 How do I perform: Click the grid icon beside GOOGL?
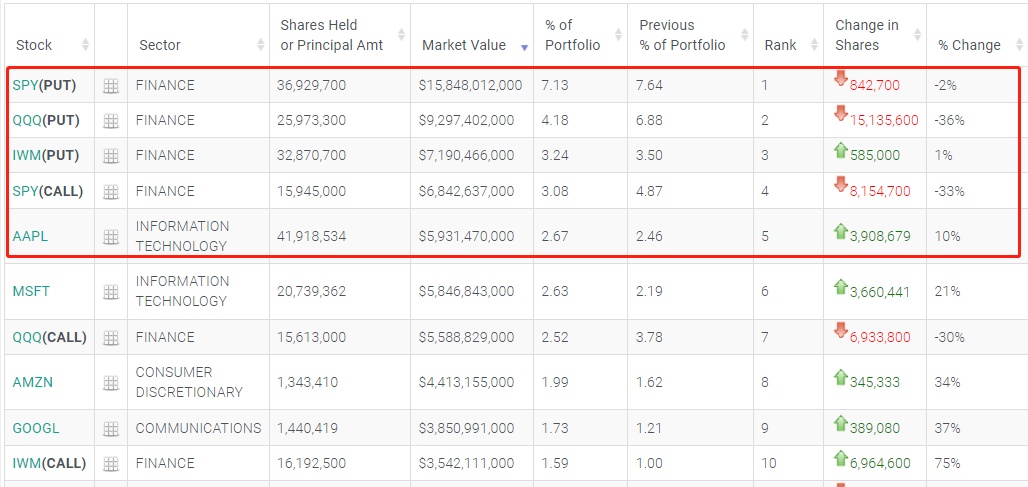click(111, 429)
